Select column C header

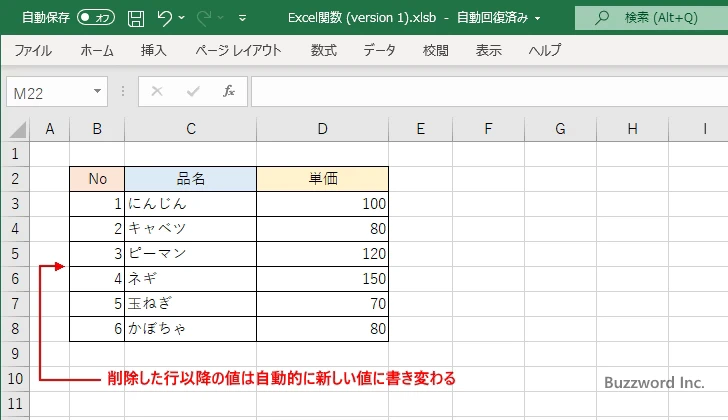[x=191, y=129]
